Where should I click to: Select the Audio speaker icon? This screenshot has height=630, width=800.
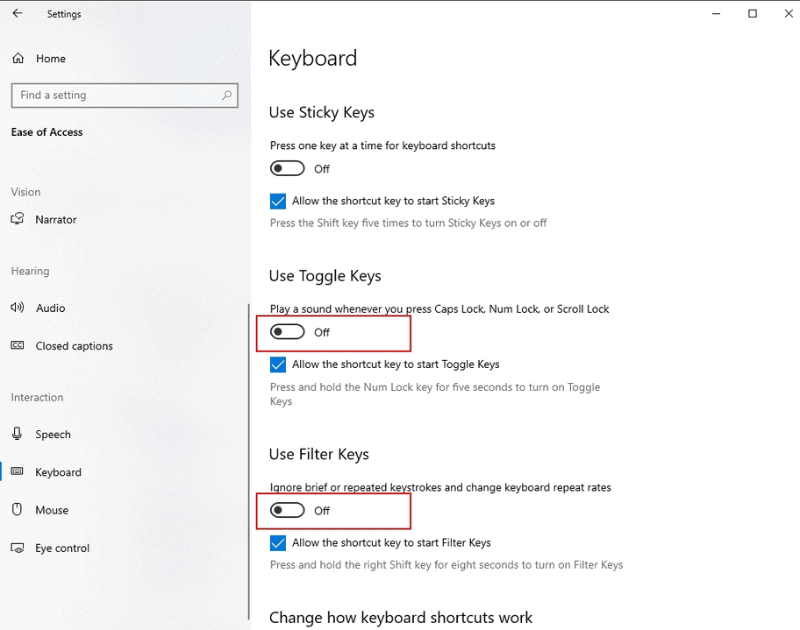point(17,308)
